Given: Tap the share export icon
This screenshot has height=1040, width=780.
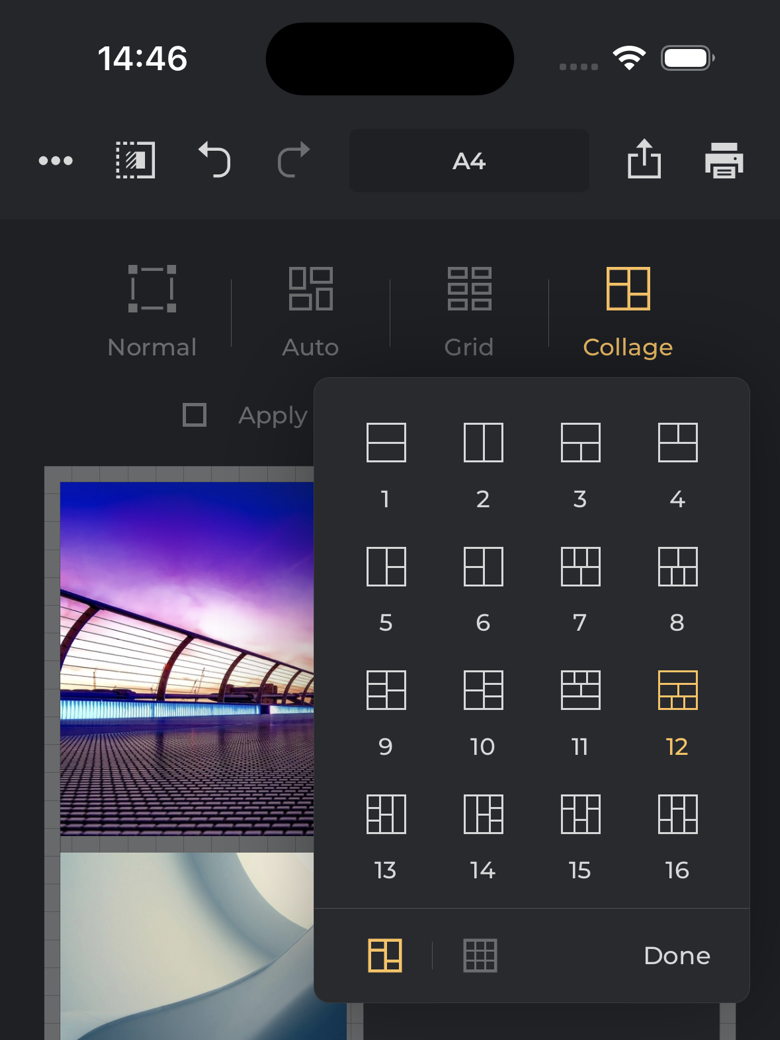Looking at the screenshot, I should point(644,160).
